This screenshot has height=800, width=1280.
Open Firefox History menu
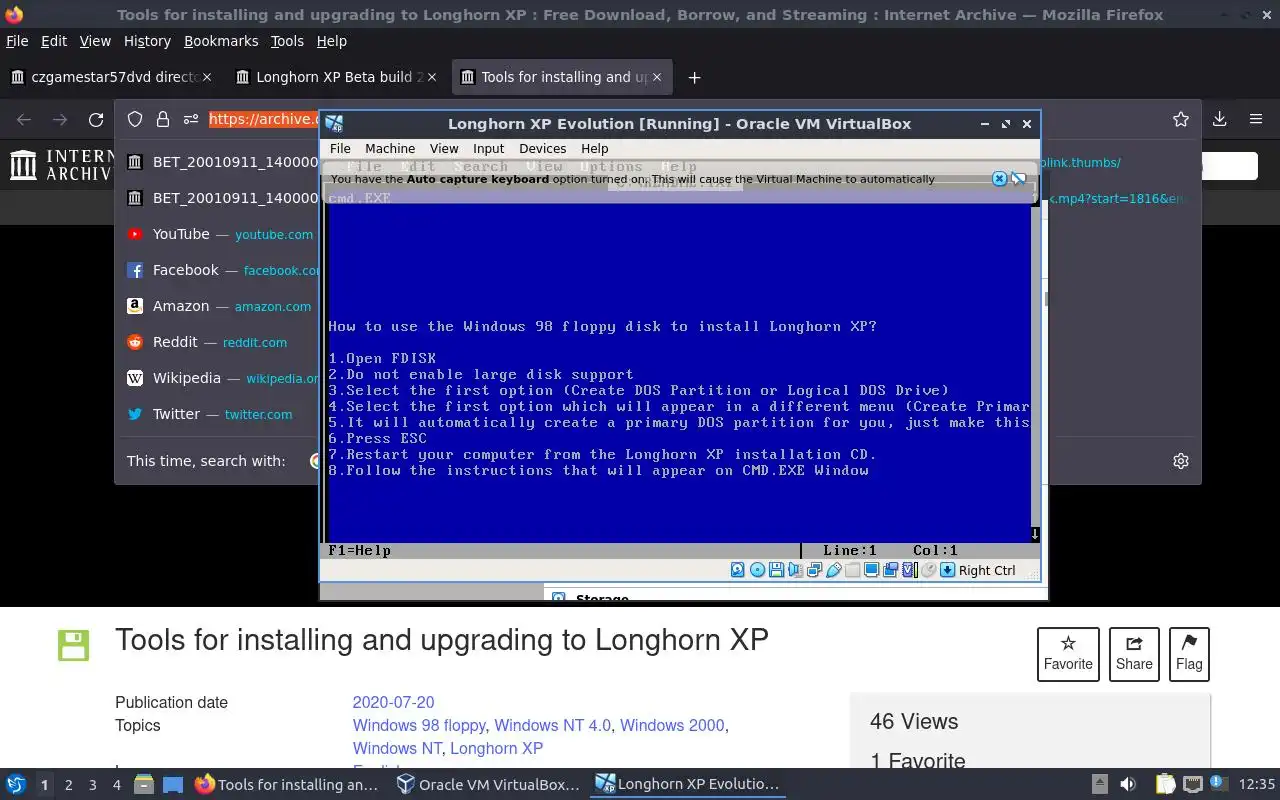click(147, 41)
